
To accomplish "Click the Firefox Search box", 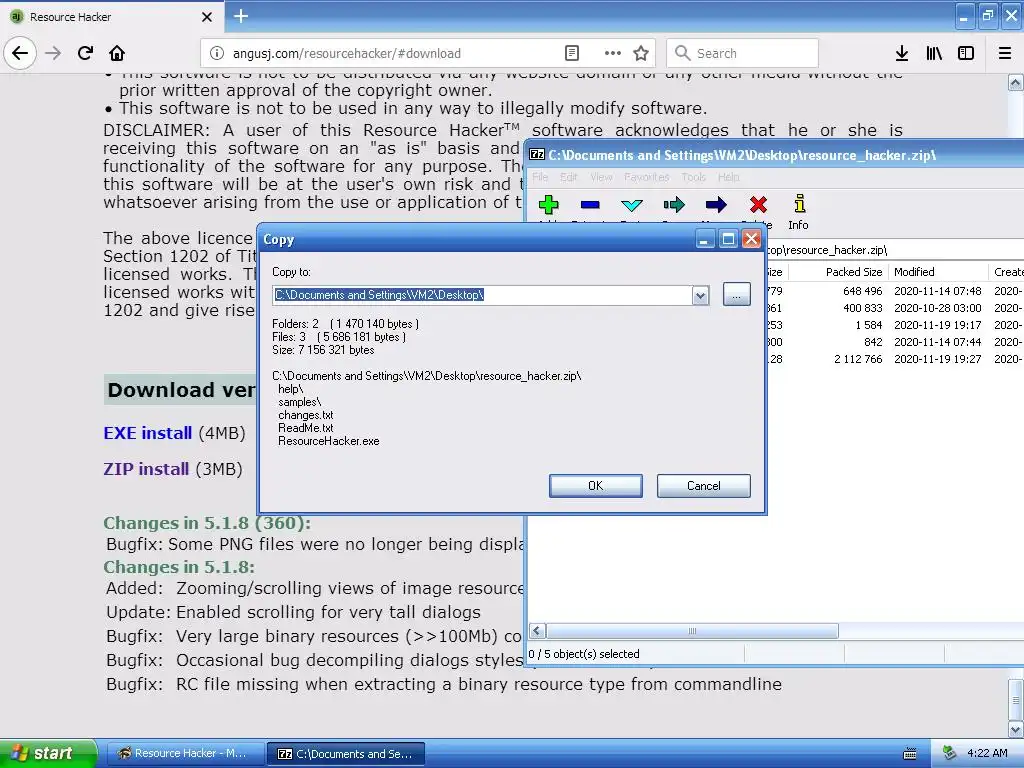I will [x=743, y=53].
